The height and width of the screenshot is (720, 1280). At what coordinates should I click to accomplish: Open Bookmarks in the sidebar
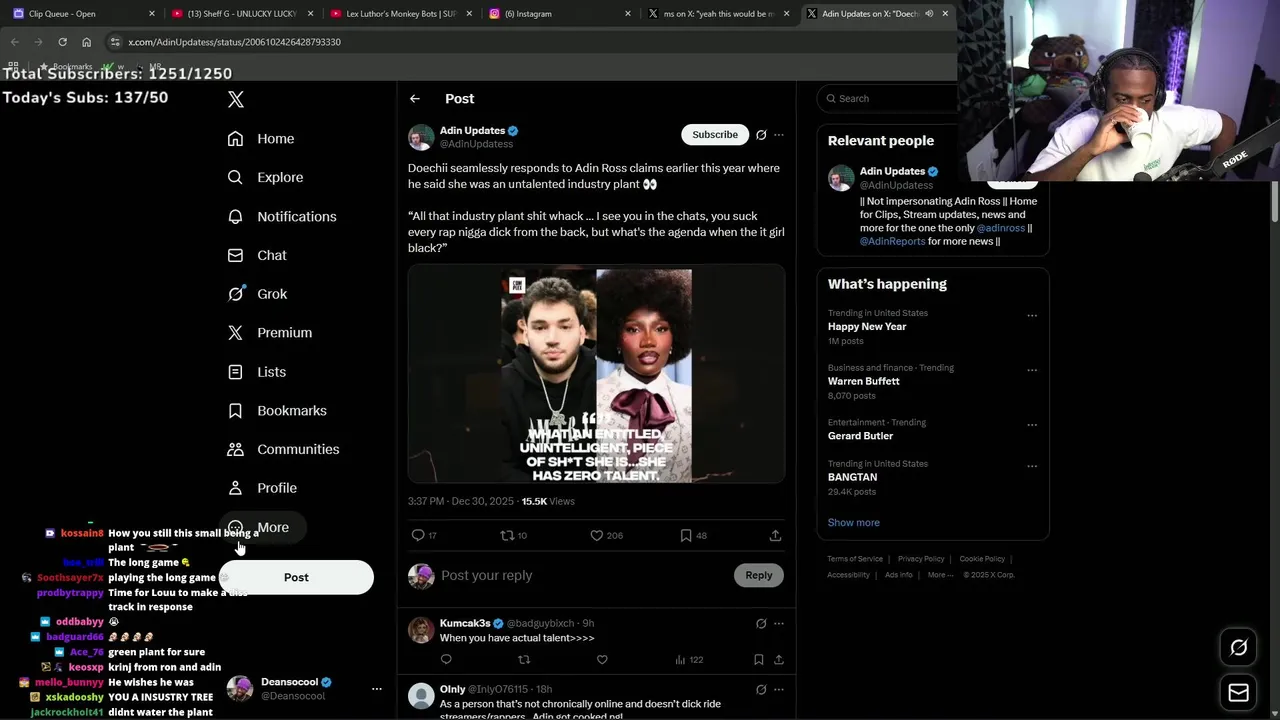click(277, 411)
